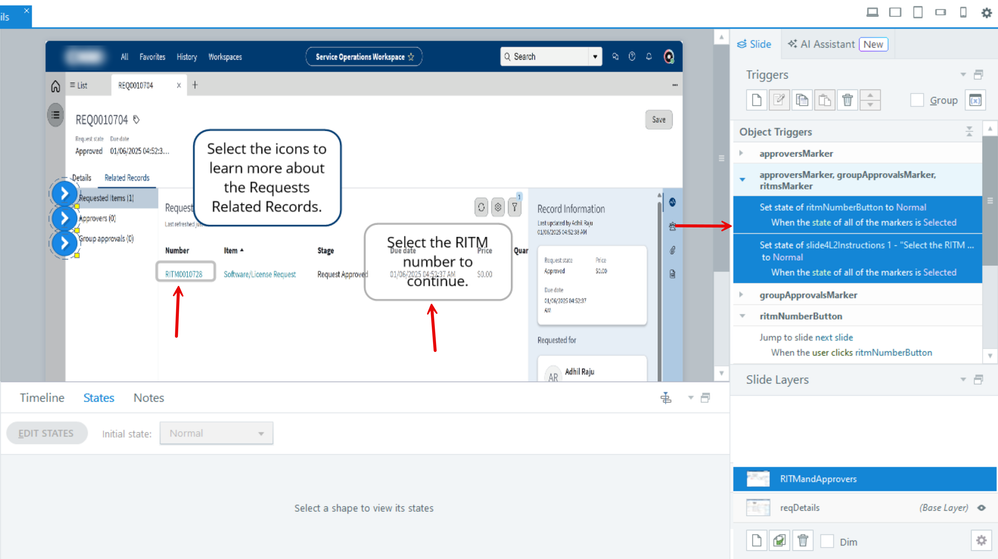This screenshot has height=559, width=998.
Task: Add a new slide layer
Action: (x=756, y=541)
